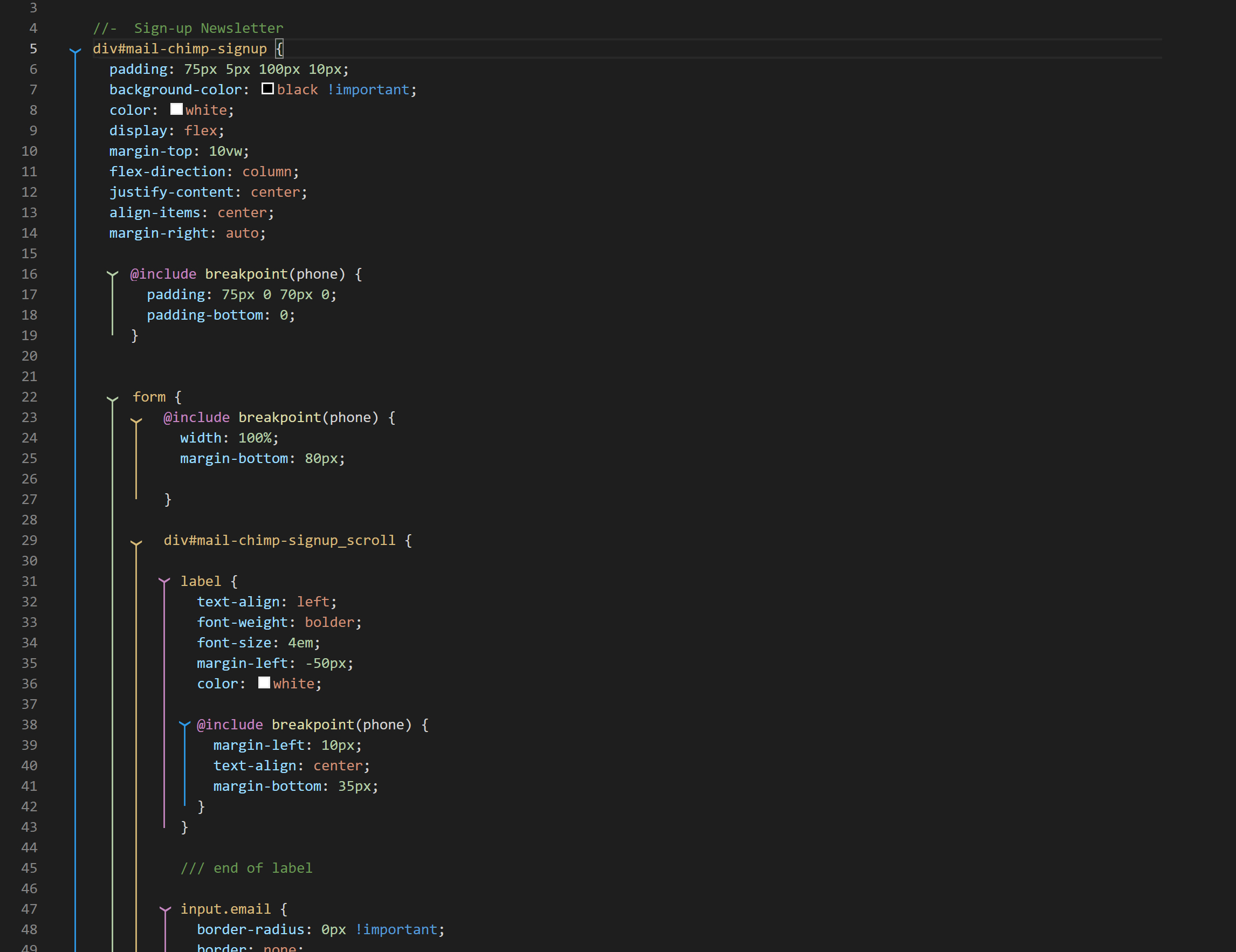This screenshot has width=1236, height=952.
Task: Collapse the div#mail-chimp-signup_scroll block
Action: point(136,541)
